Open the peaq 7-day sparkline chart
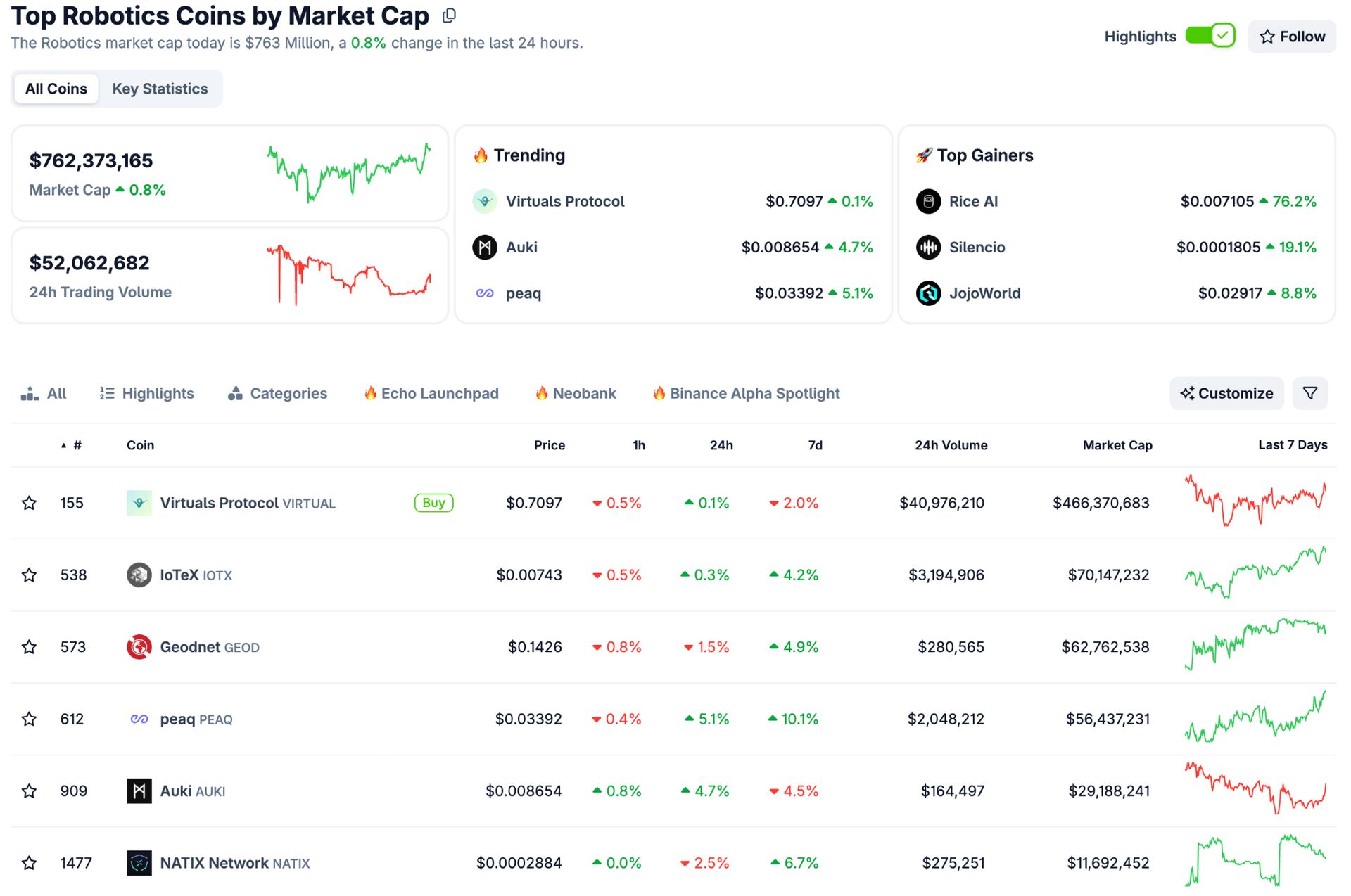 pyautogui.click(x=1255, y=717)
